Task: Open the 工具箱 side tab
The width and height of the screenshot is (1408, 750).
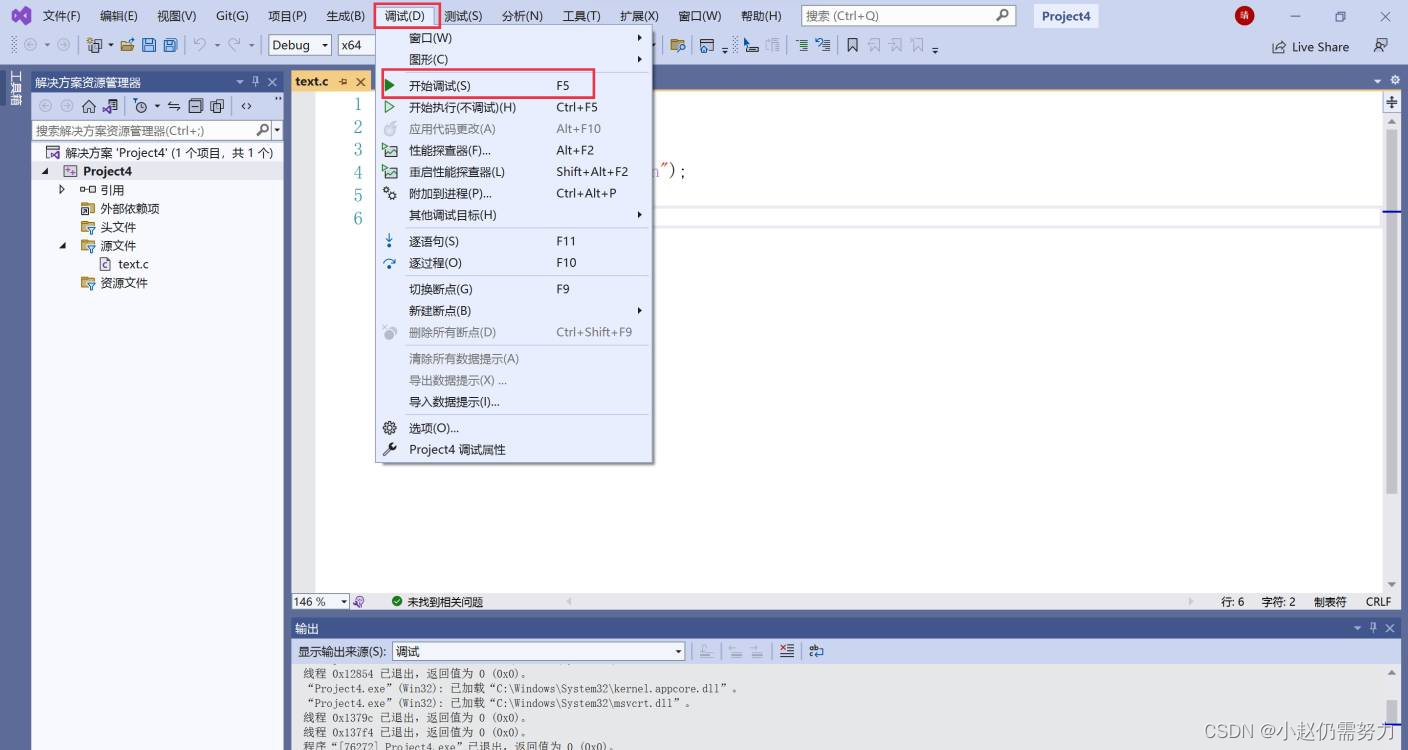Action: [15, 88]
